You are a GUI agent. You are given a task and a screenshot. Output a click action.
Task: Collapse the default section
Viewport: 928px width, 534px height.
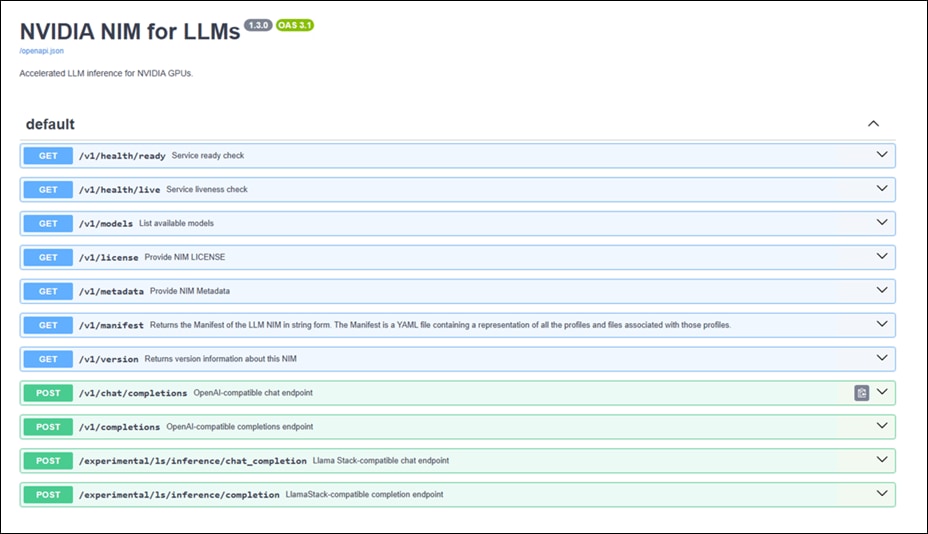click(874, 123)
